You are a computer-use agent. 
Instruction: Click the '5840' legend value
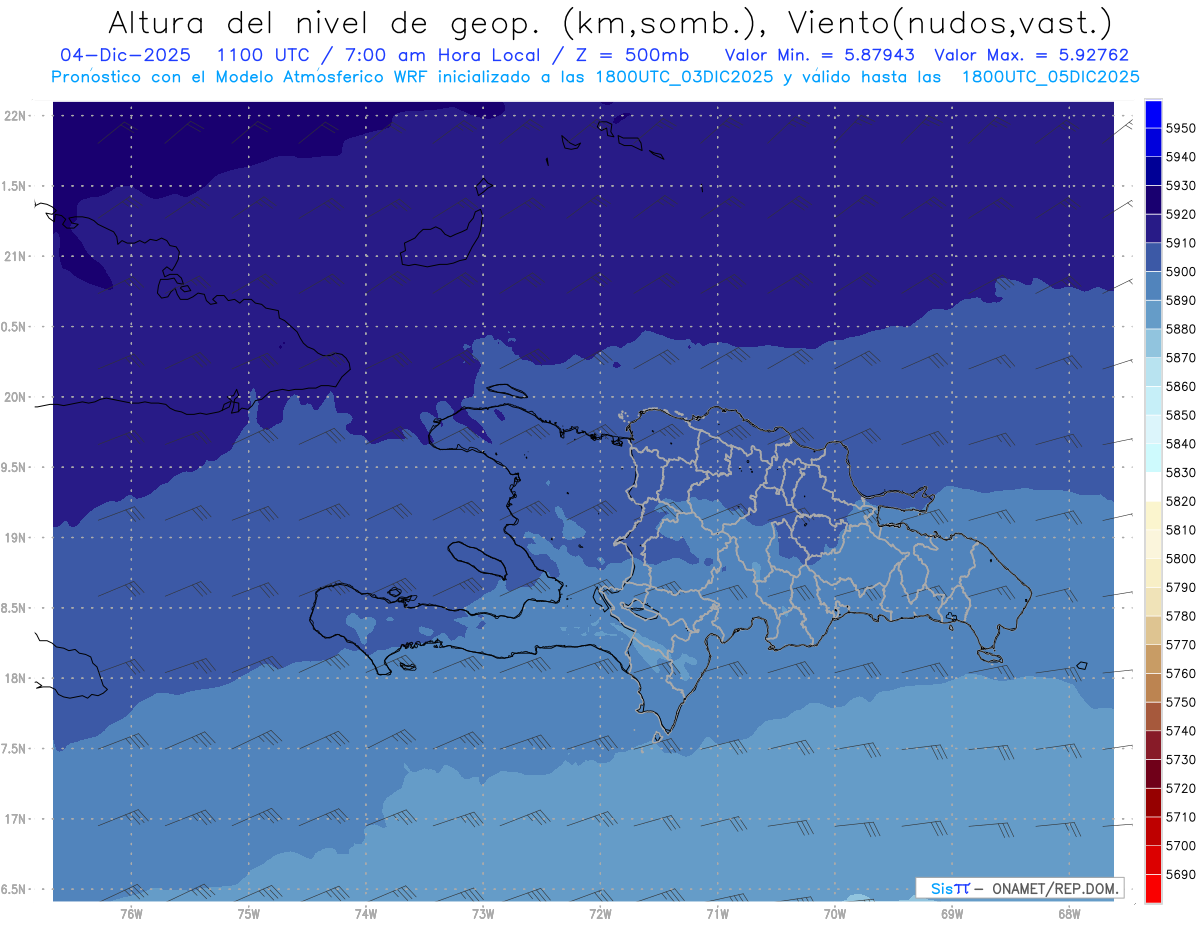click(x=1181, y=444)
